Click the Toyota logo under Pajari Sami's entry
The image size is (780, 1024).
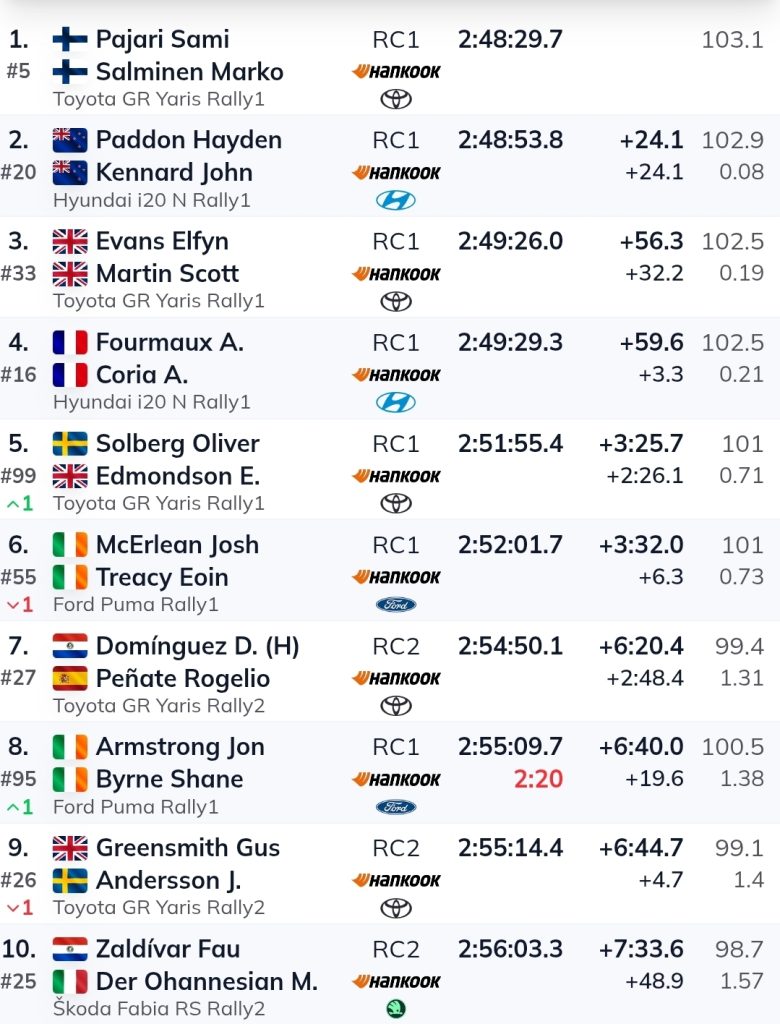click(x=396, y=99)
